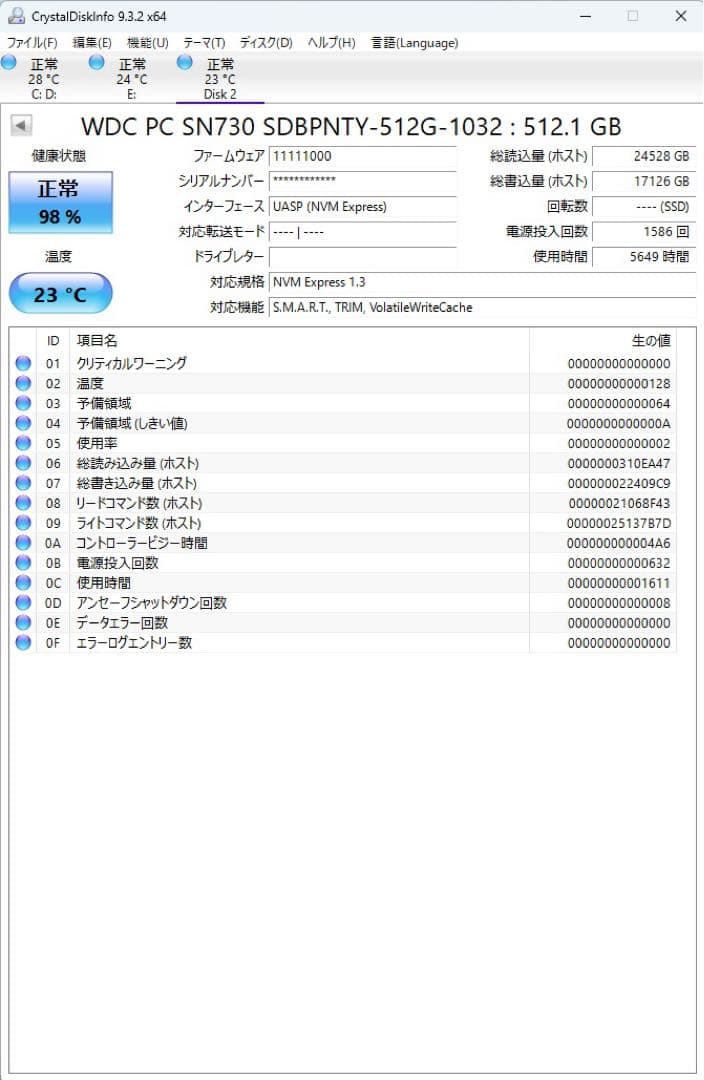Click status orb of 総読み込み量 (ホスト) row

23,463
